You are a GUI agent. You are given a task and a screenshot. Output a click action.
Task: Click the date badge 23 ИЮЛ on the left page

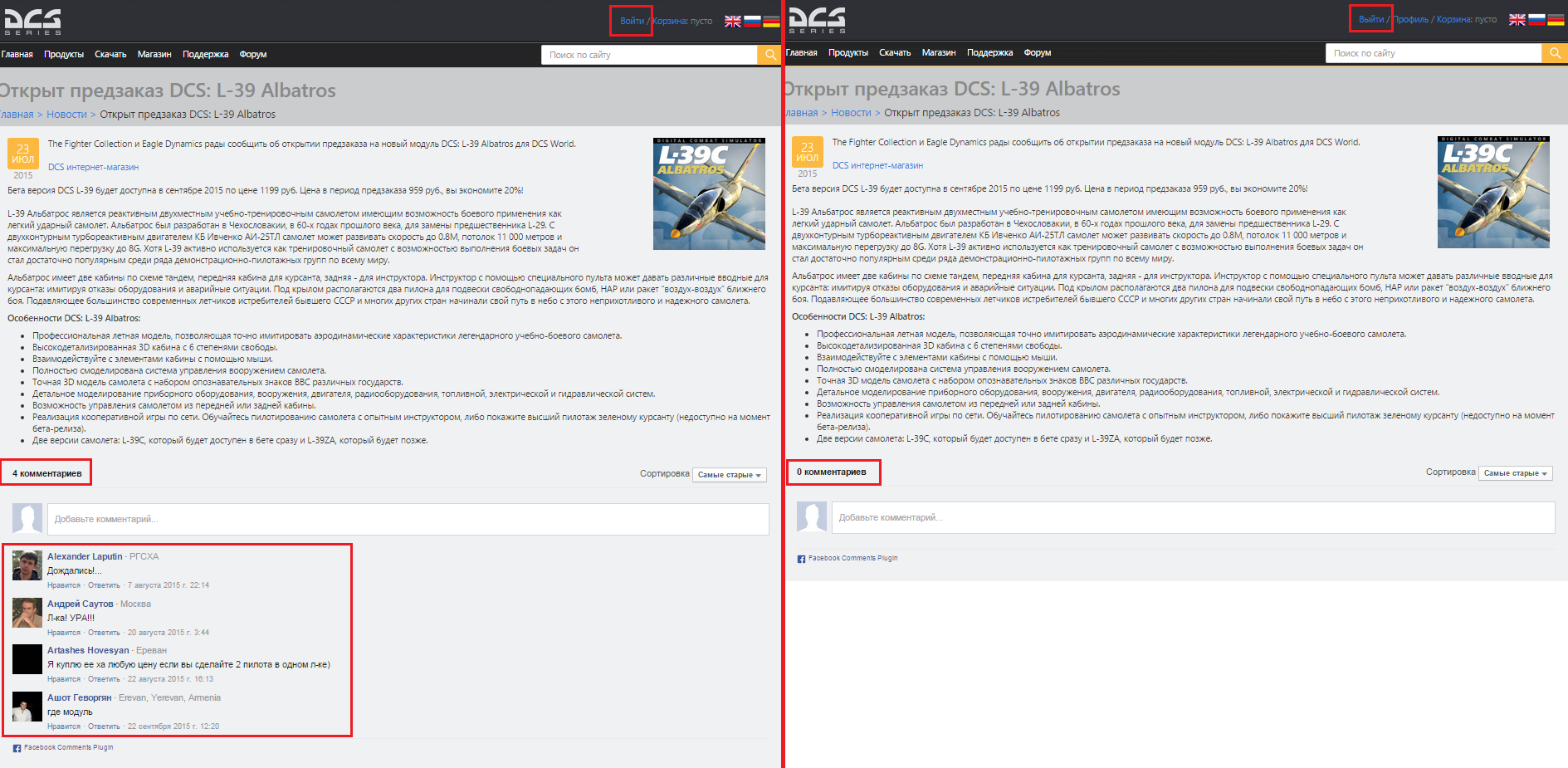pyautogui.click(x=23, y=154)
